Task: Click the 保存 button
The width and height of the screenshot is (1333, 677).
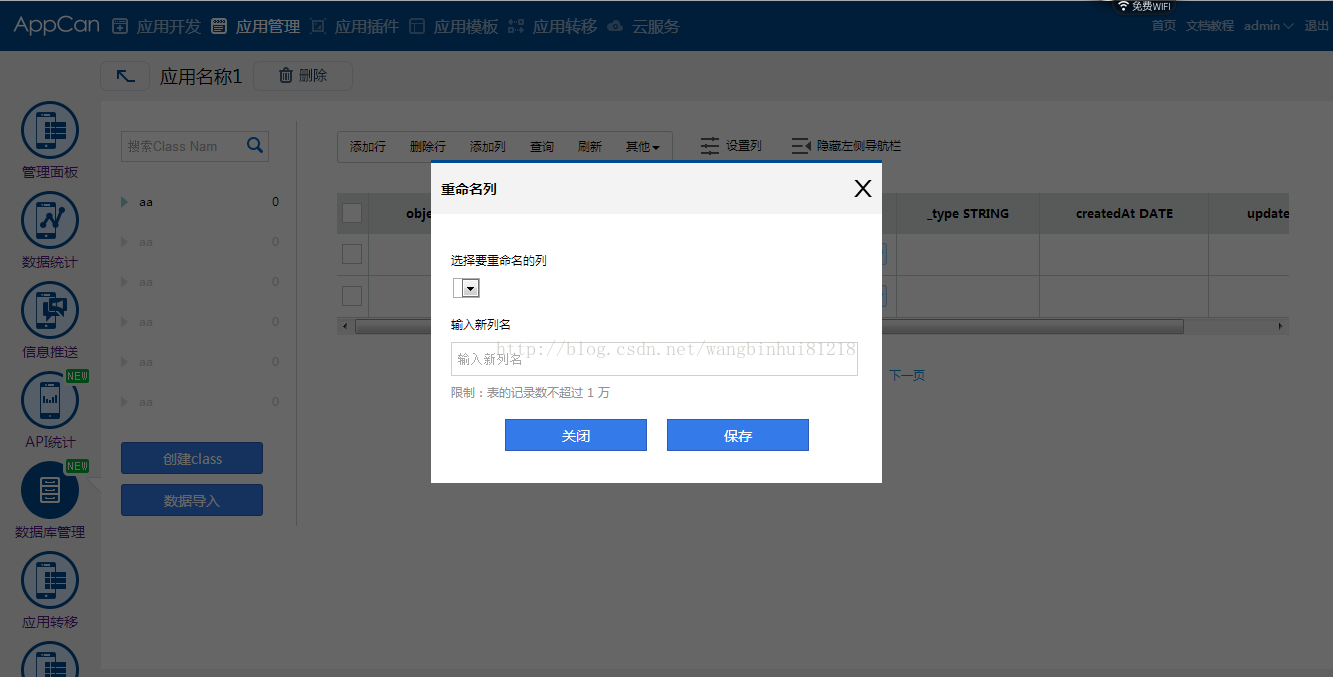Action: (x=738, y=435)
